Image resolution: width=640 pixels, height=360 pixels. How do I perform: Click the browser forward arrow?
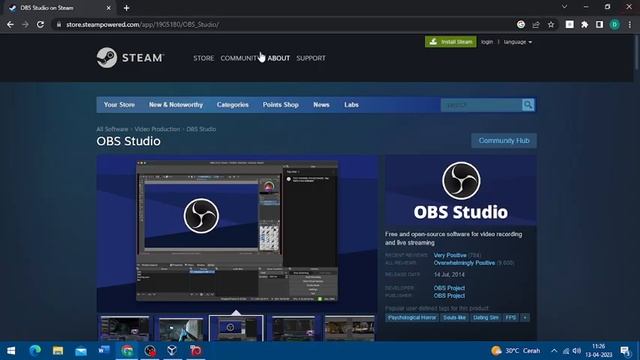click(25, 24)
